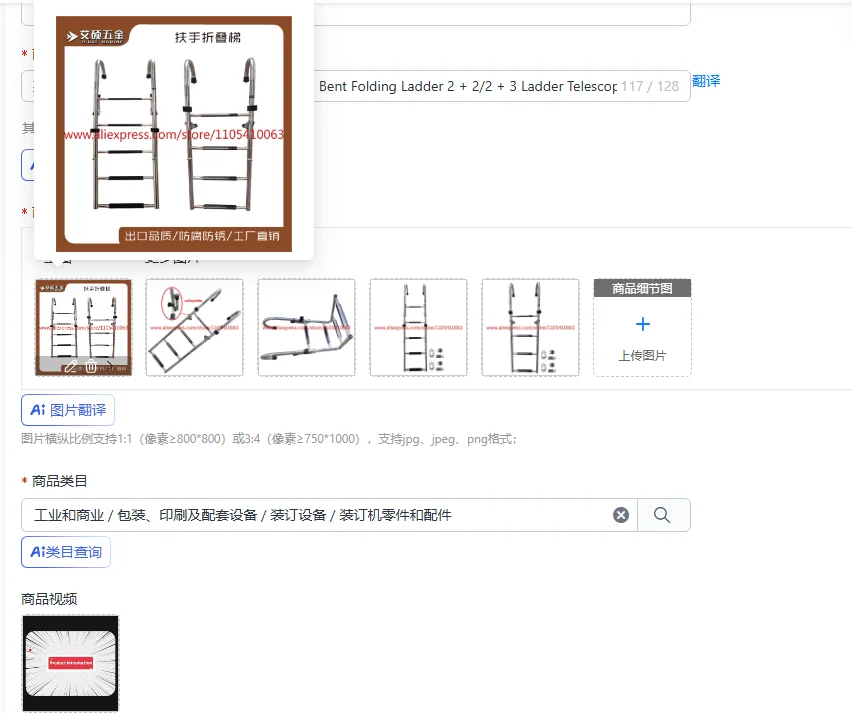Click the 117 / 128 character counter
This screenshot has height=713, width=852.
tap(650, 86)
